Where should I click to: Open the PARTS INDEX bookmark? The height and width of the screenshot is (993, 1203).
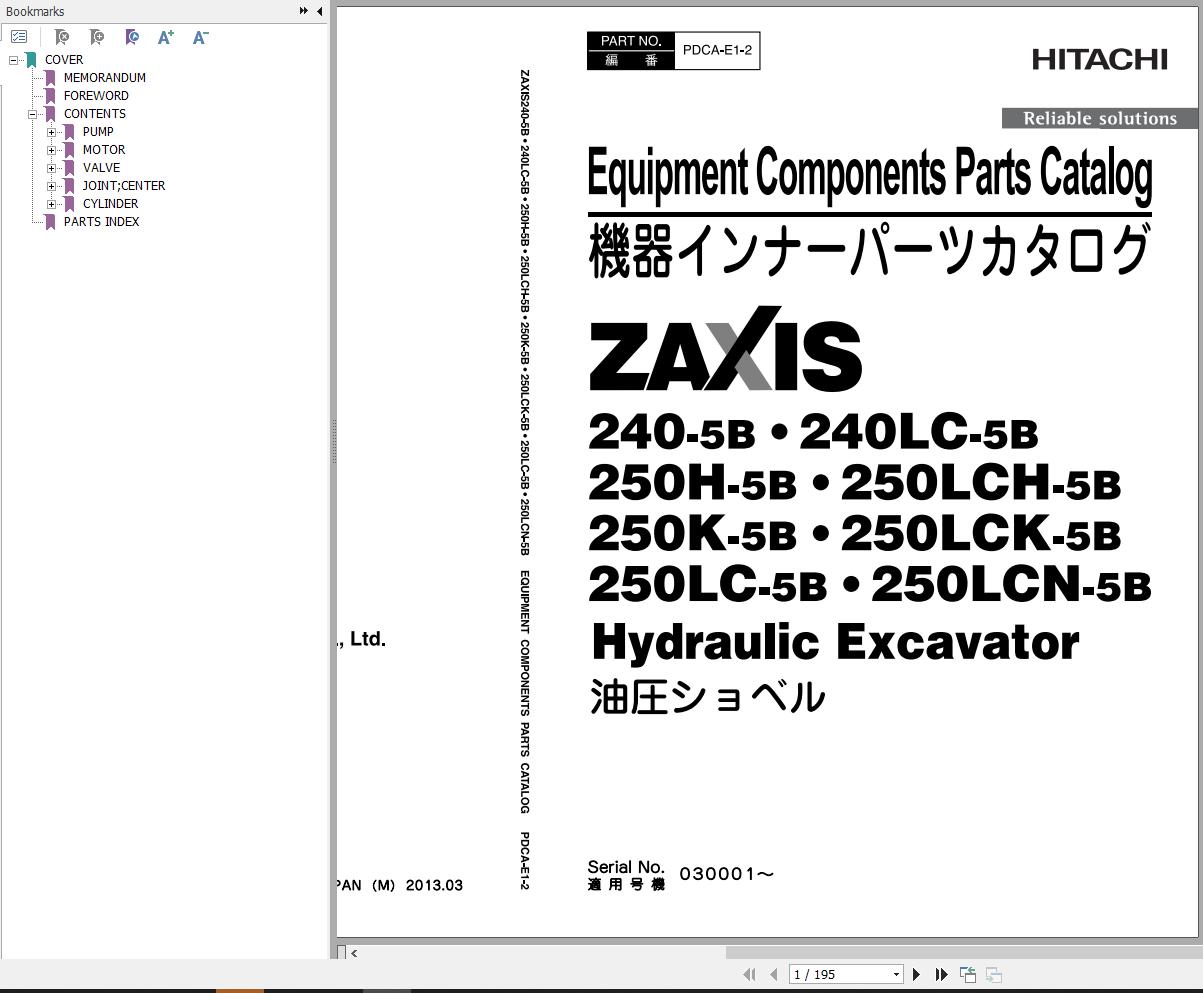(102, 222)
